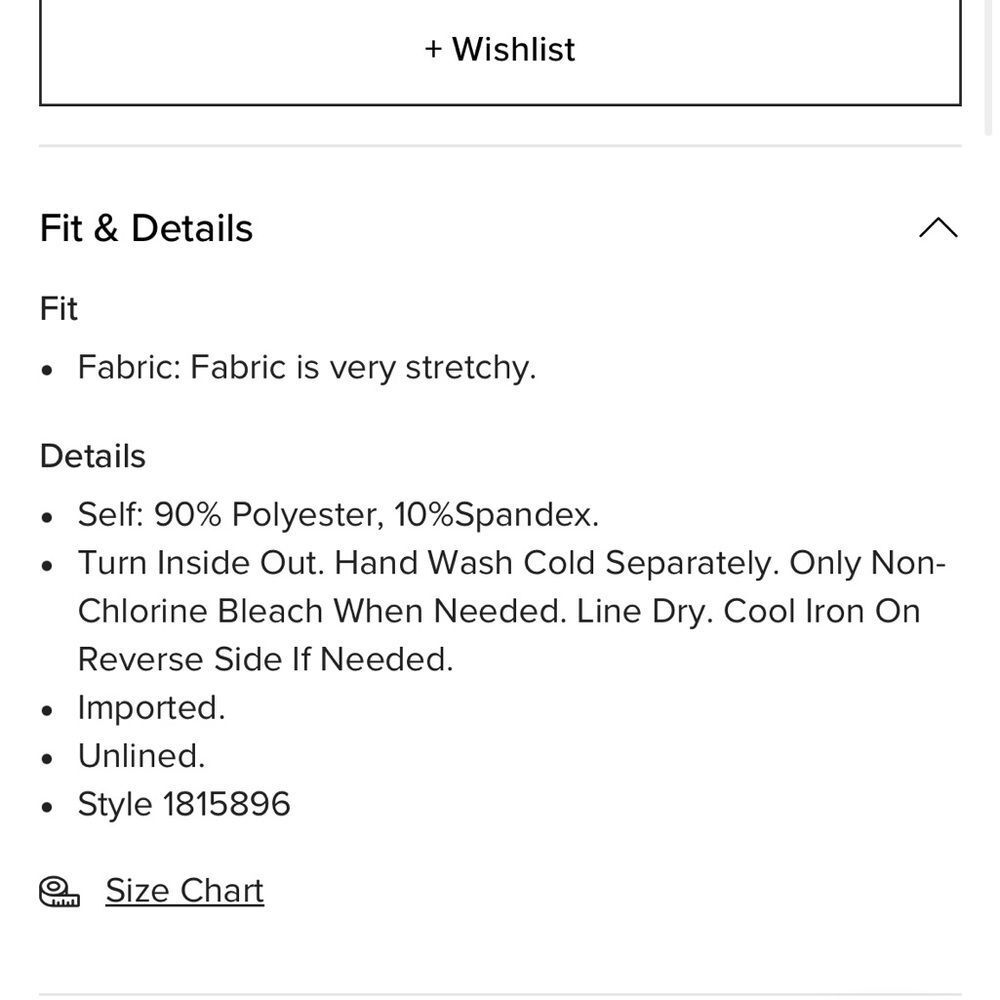Click the scrollbar on the right edge
Screen dimensions: 1000x1000
[x=989, y=67]
